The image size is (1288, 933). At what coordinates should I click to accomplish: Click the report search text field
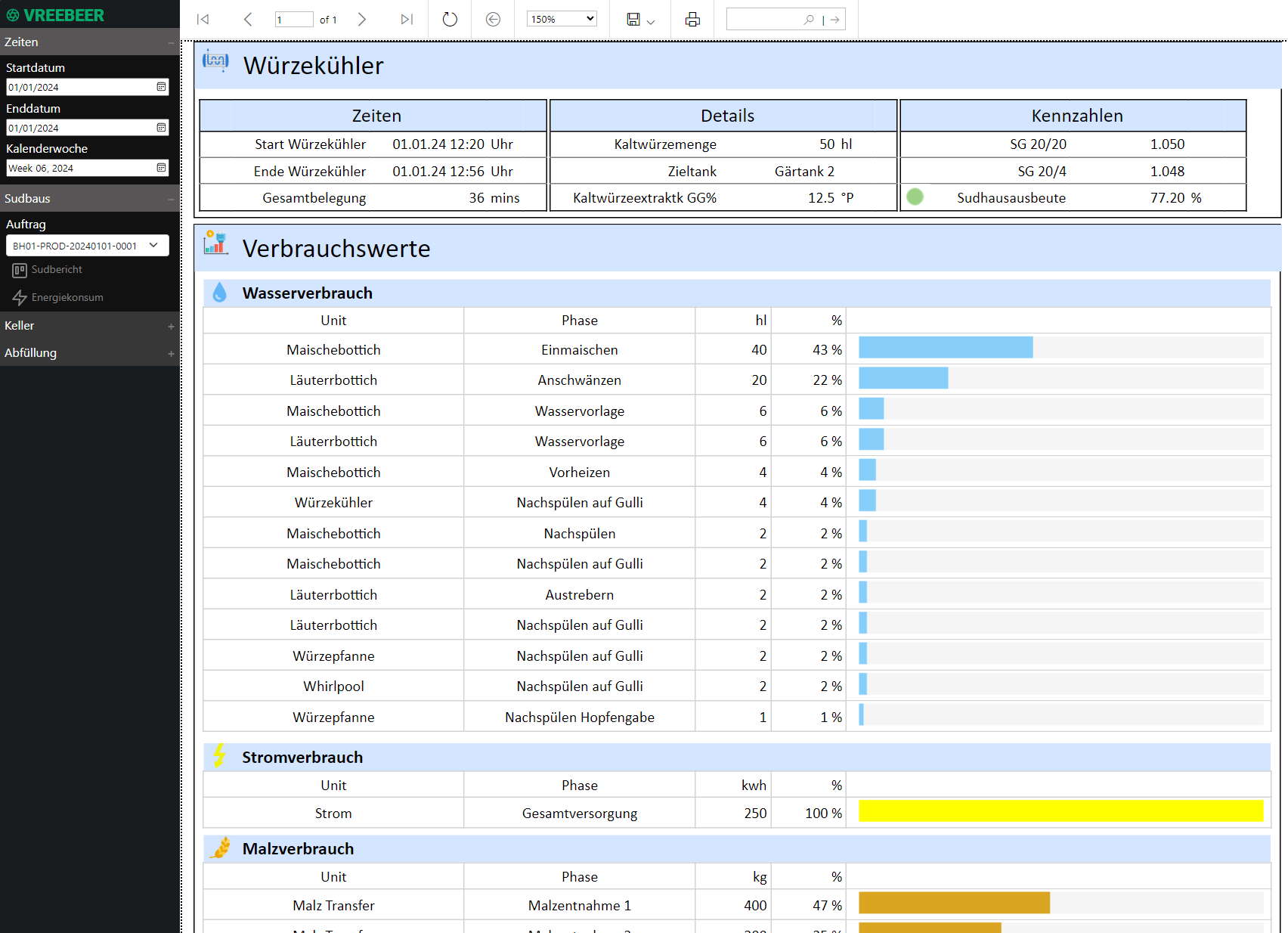click(764, 20)
